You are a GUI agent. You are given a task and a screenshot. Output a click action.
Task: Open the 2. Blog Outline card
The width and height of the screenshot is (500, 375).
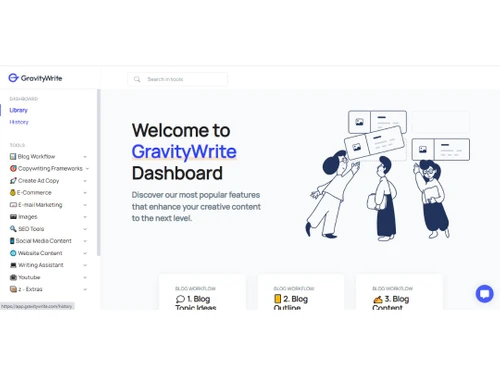pos(301,292)
